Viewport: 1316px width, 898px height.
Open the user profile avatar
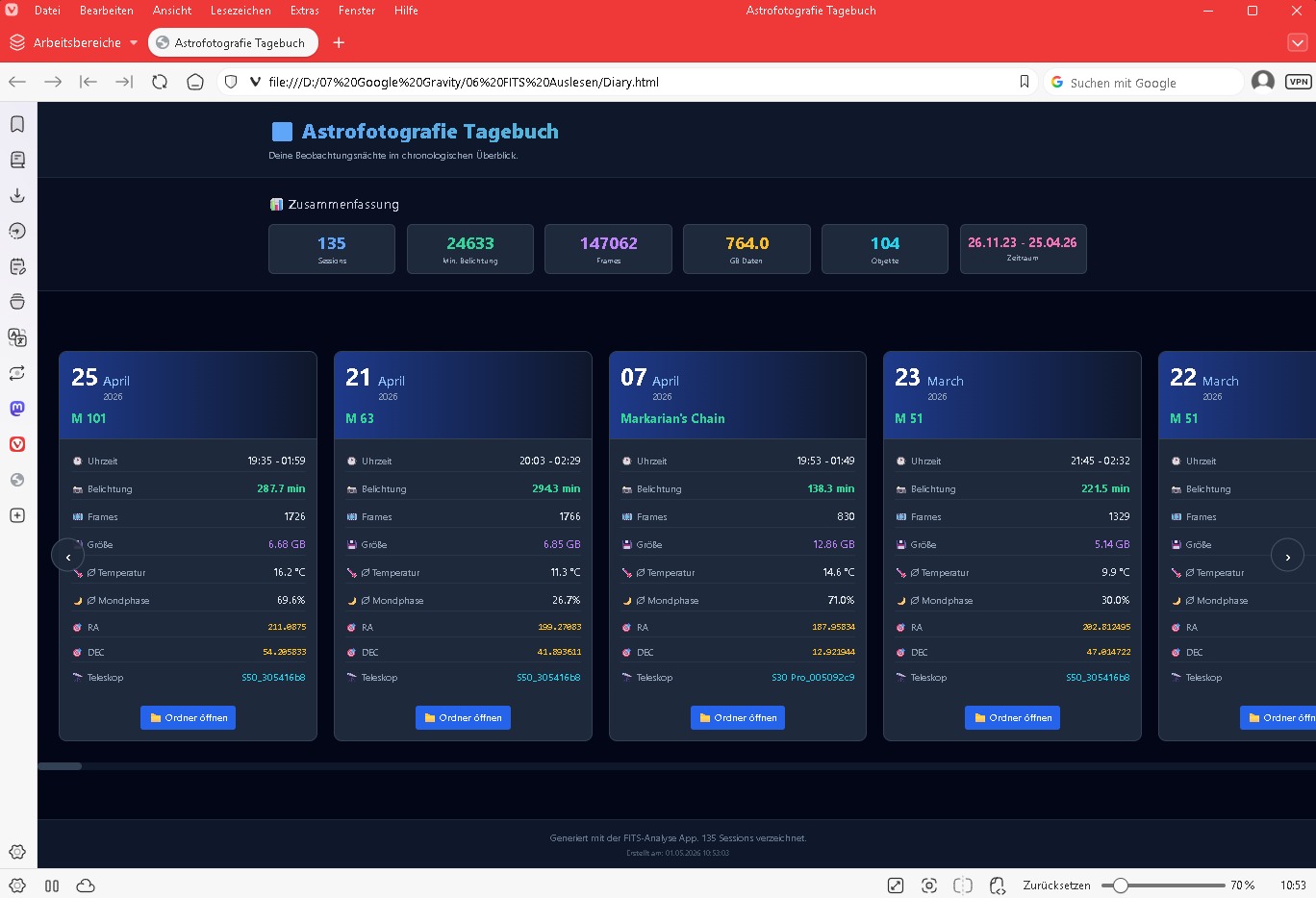[1263, 82]
